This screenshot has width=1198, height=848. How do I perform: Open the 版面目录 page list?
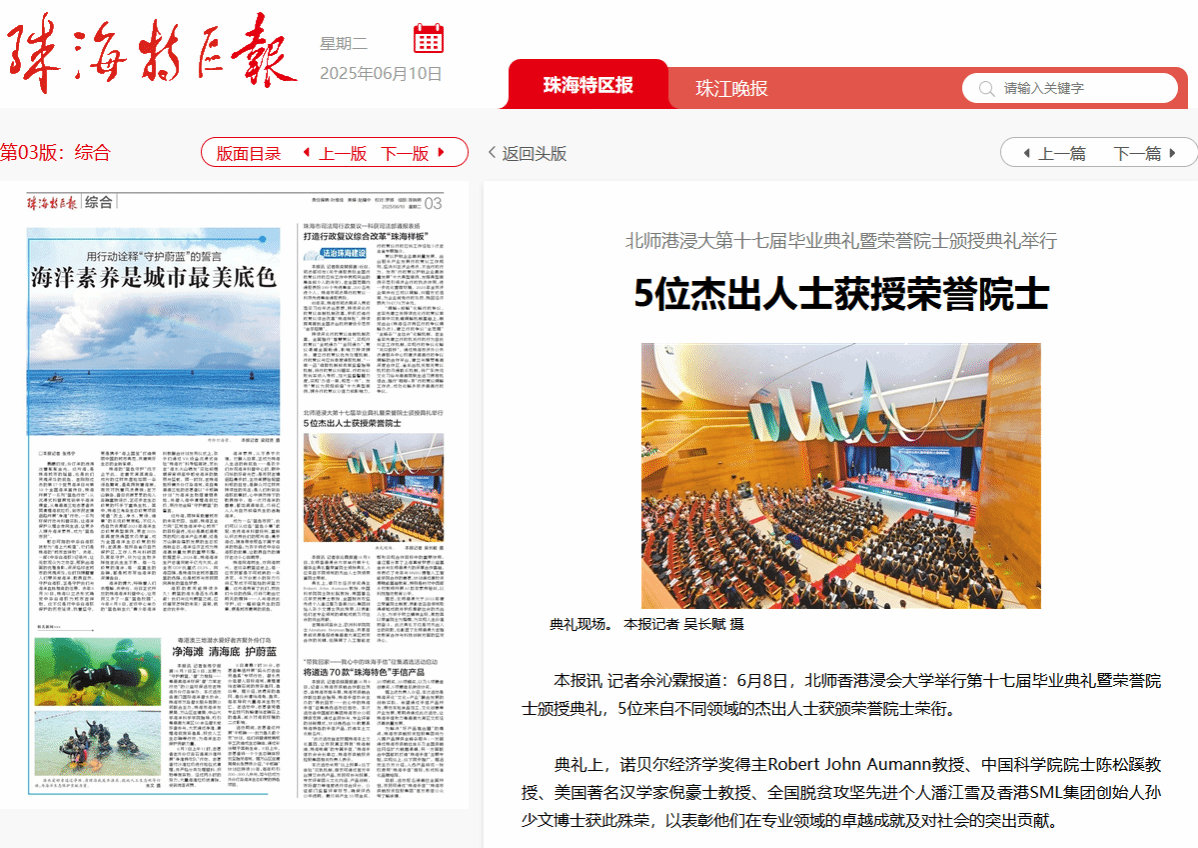tap(248, 153)
